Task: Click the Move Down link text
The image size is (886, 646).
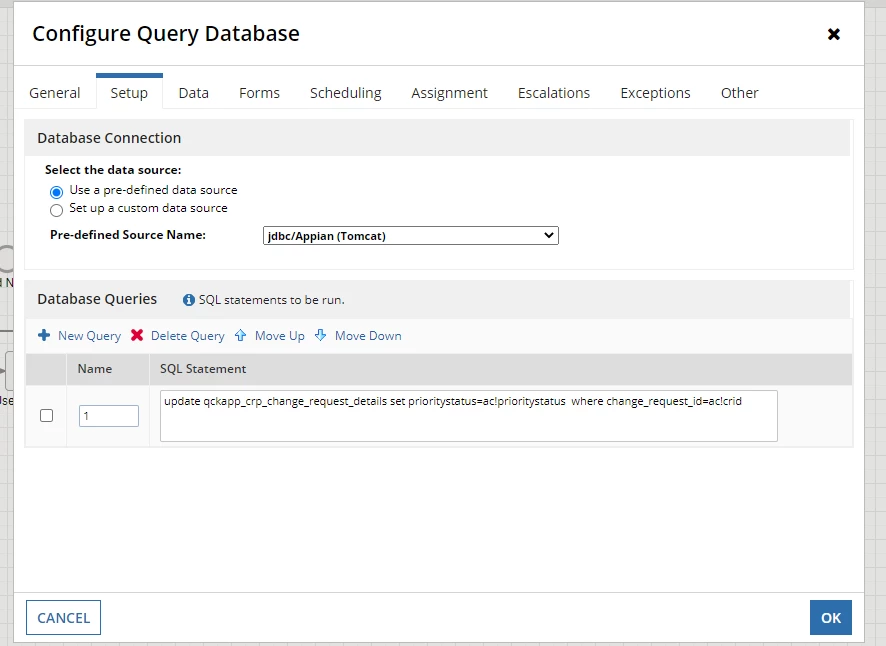Action: pyautogui.click(x=368, y=336)
